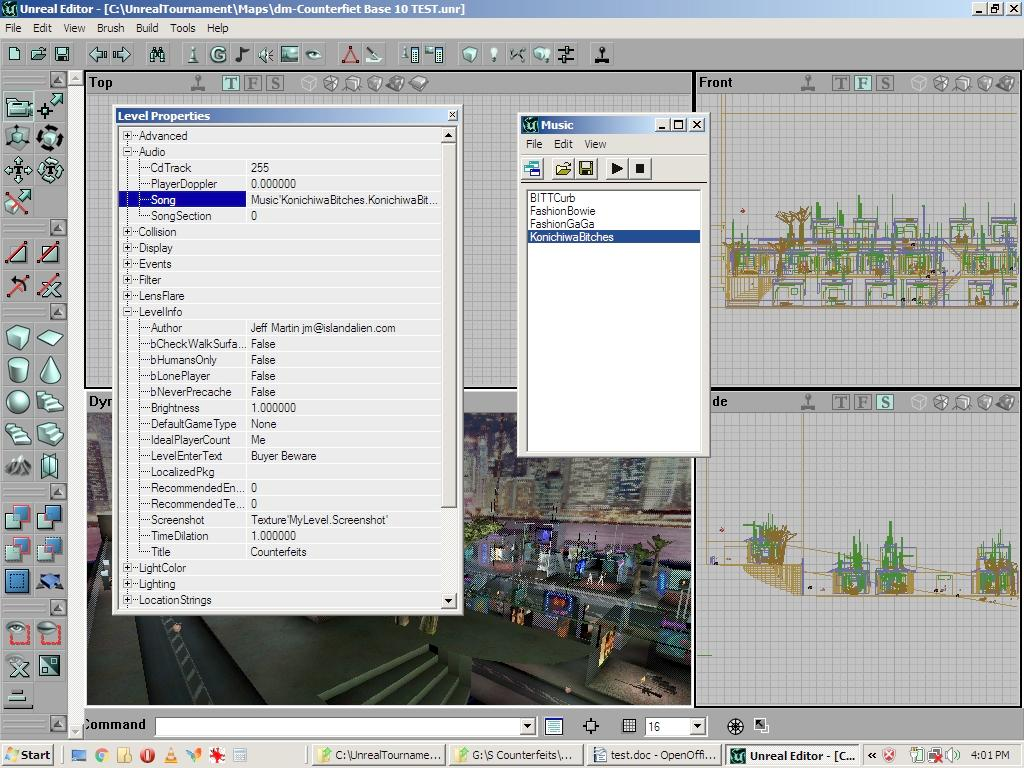
Task: Open the Sound browser speaker icon
Action: 266,54
